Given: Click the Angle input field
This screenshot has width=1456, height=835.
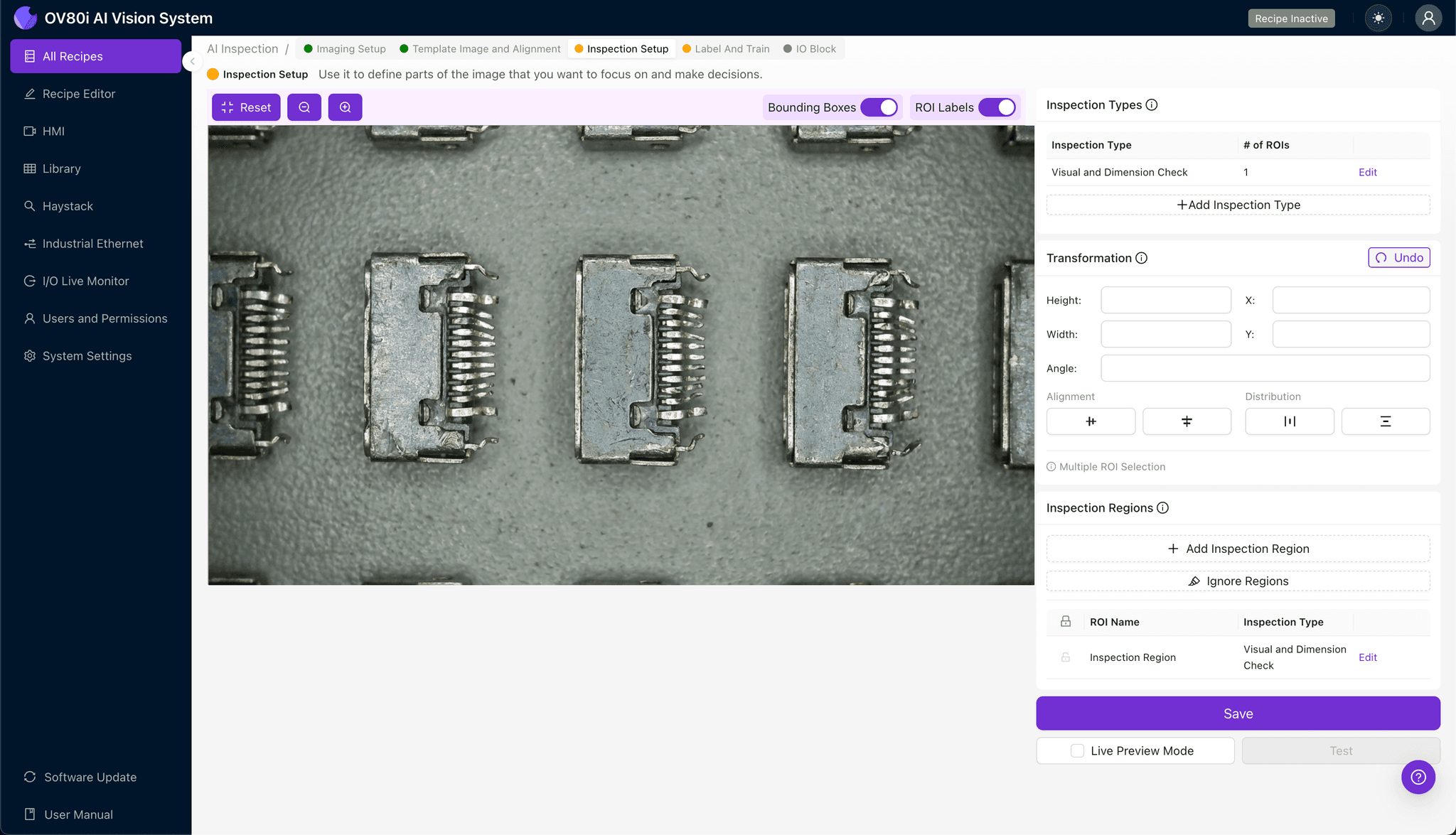Looking at the screenshot, I should point(1265,368).
